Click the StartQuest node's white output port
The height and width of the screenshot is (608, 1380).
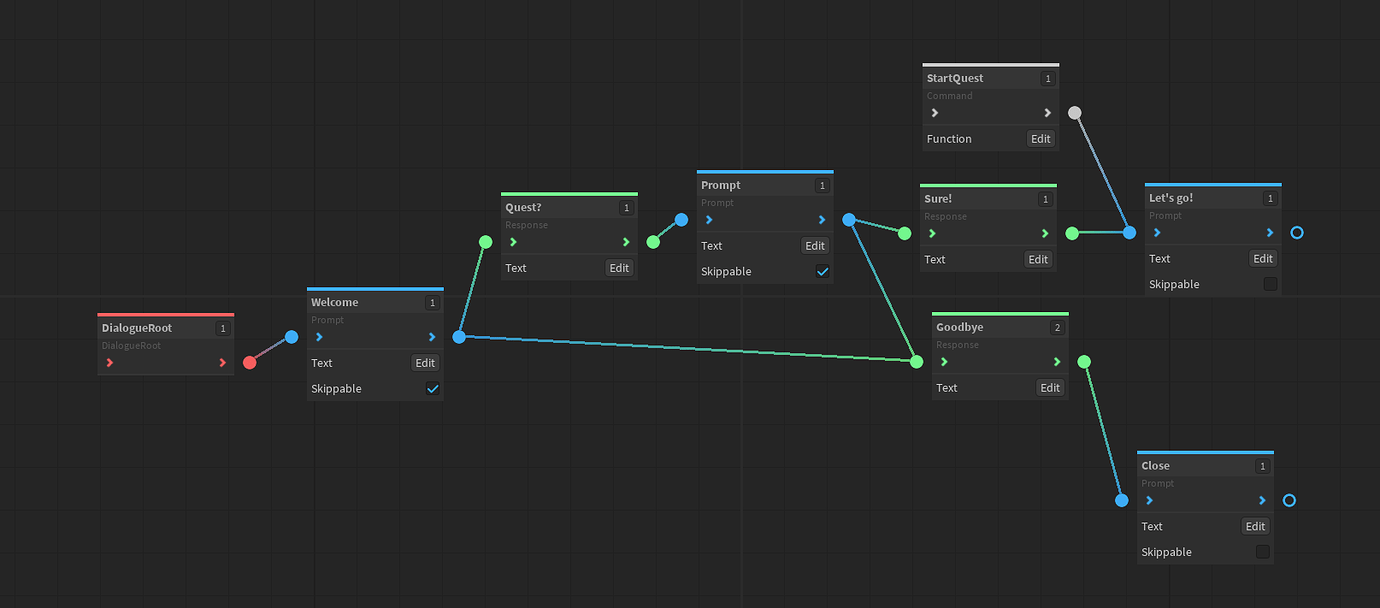pyautogui.click(x=1075, y=113)
